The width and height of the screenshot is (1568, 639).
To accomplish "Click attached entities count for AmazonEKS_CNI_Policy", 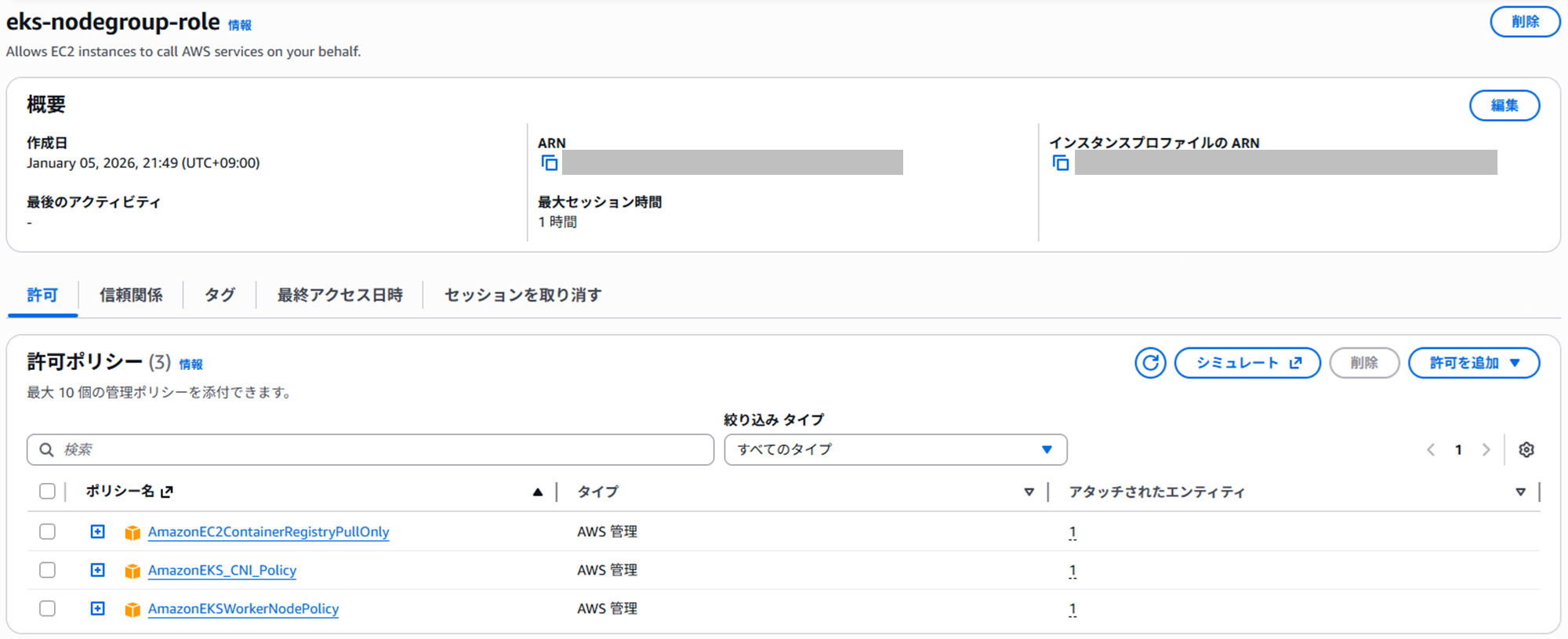I will click(x=1073, y=571).
